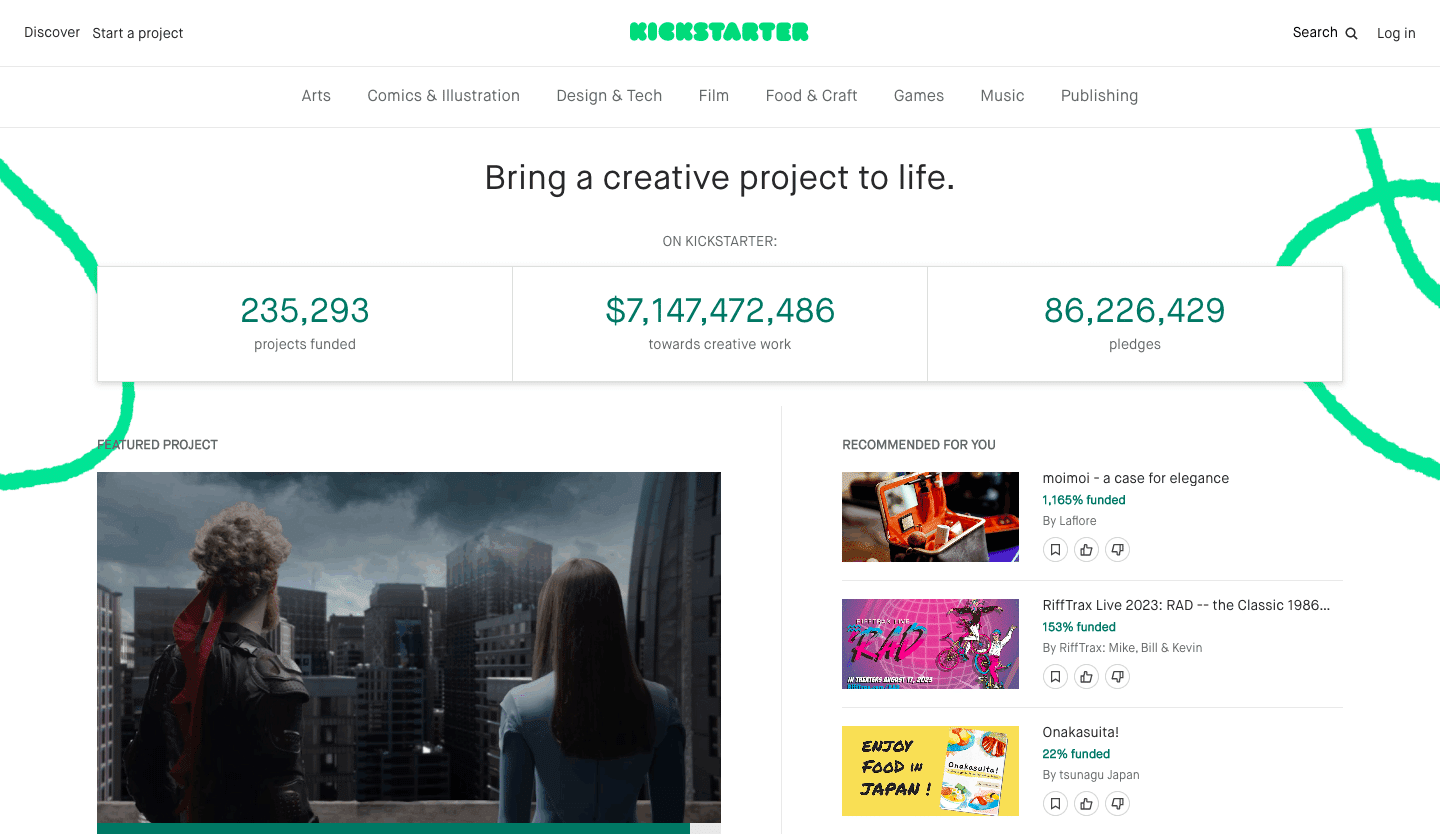Click the featured project image
The width and height of the screenshot is (1440, 834).
click(409, 648)
